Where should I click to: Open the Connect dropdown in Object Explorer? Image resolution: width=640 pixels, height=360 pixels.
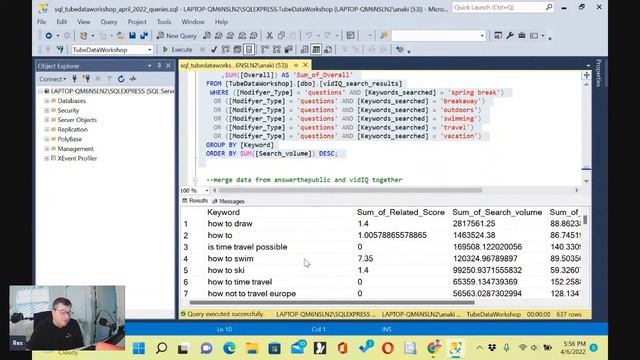[x=53, y=79]
